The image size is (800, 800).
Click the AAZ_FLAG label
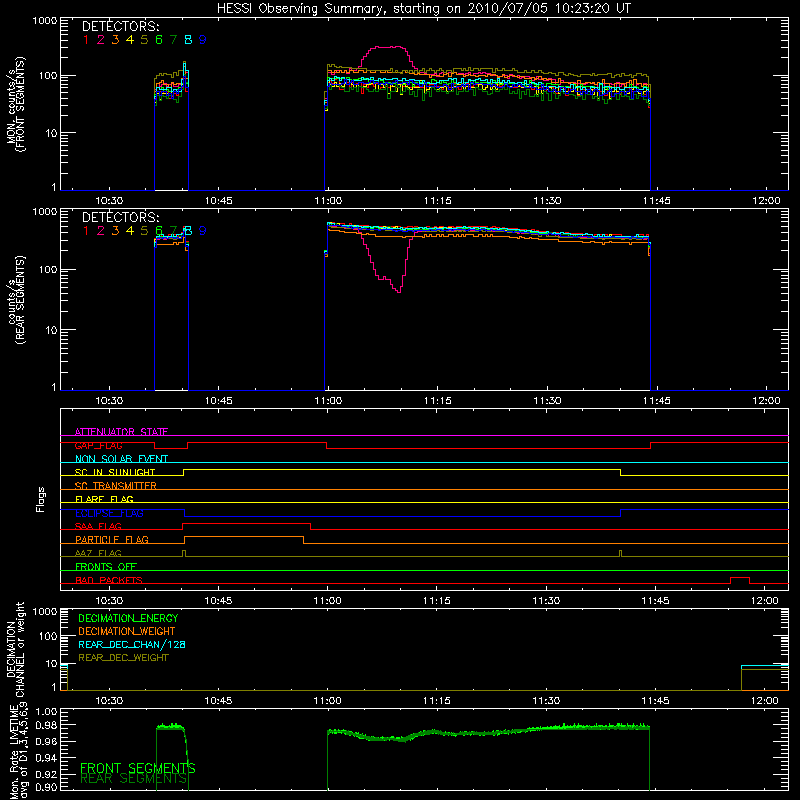coord(98,553)
